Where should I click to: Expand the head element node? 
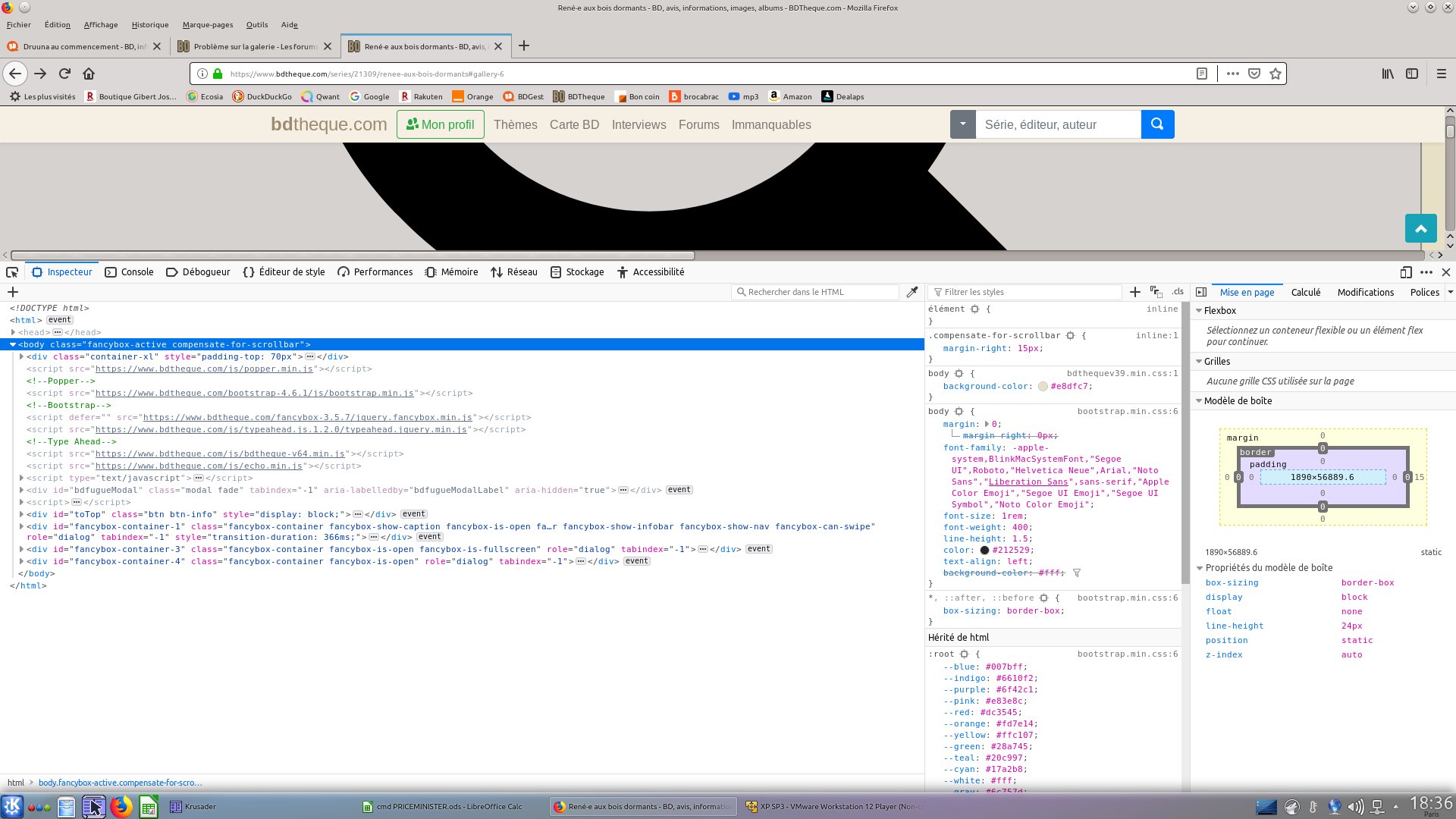[13, 332]
